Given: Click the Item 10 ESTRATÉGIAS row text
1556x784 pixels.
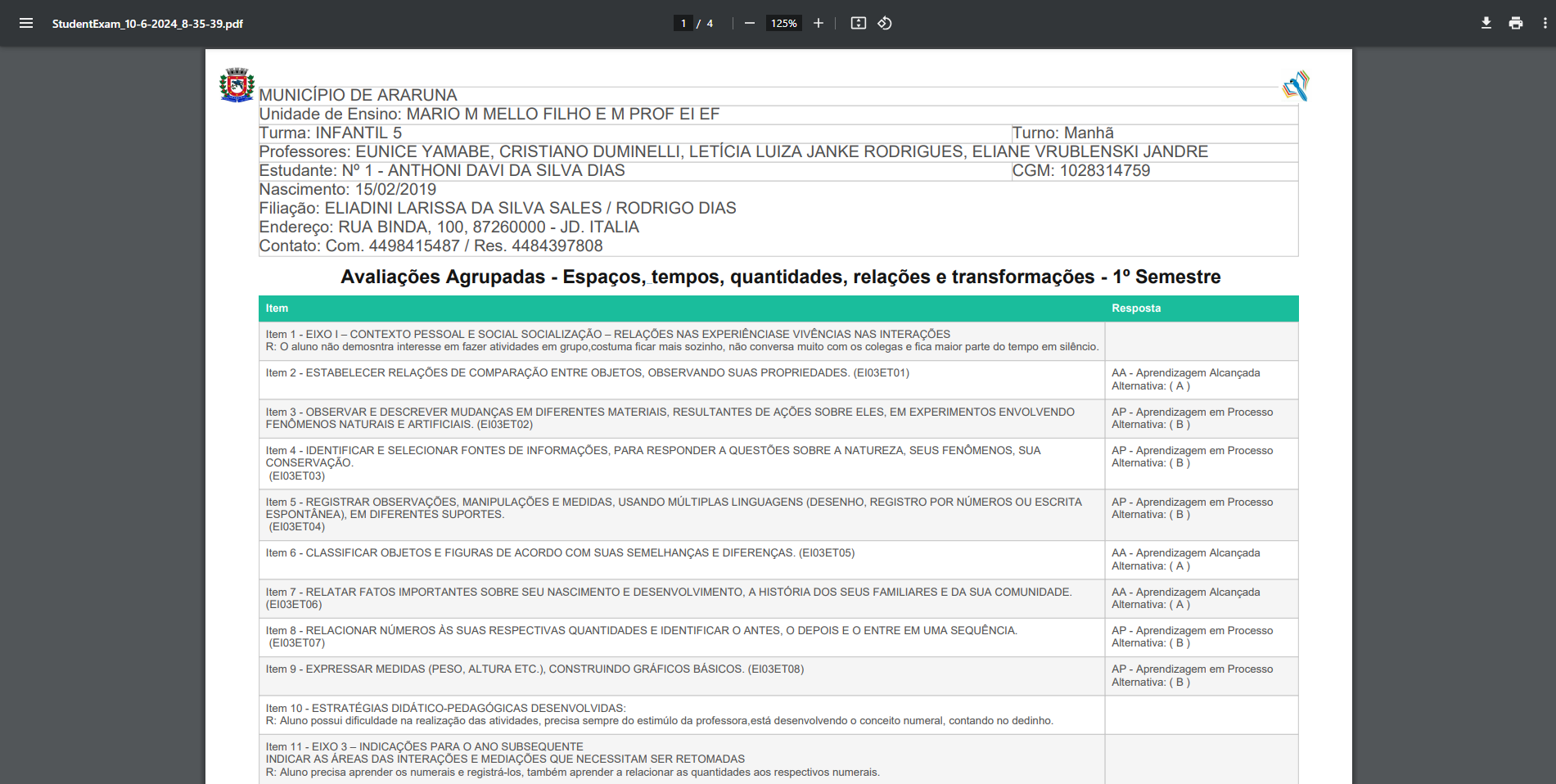Looking at the screenshot, I should (x=659, y=714).
